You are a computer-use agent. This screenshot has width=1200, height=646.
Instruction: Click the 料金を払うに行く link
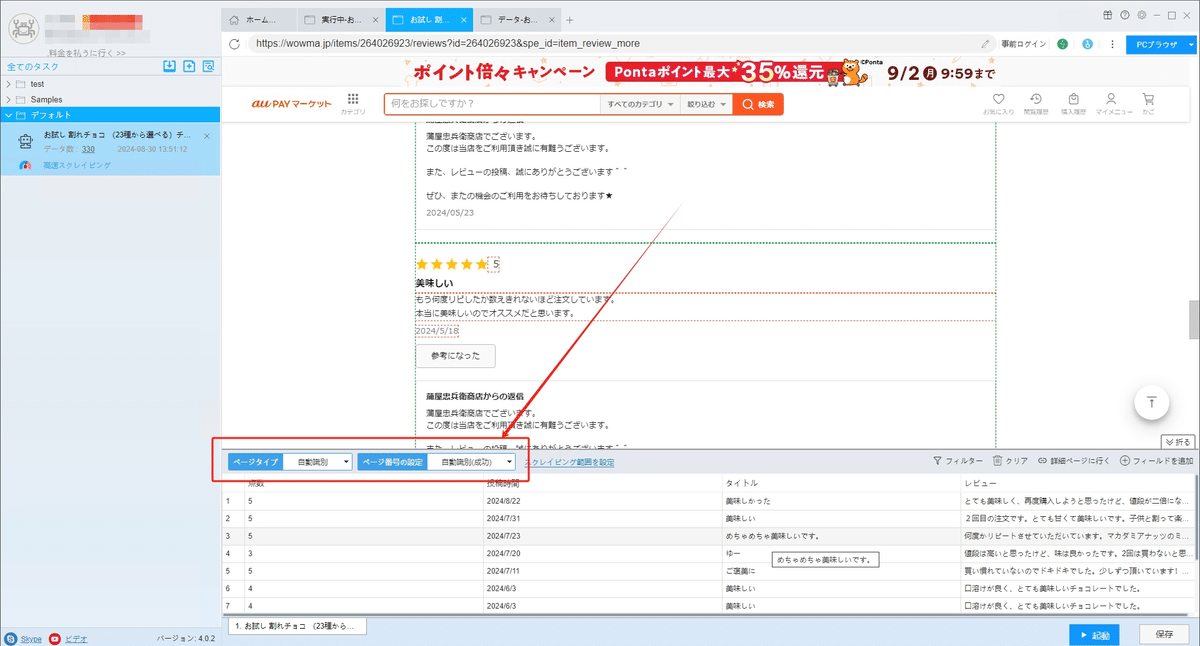tap(86, 53)
